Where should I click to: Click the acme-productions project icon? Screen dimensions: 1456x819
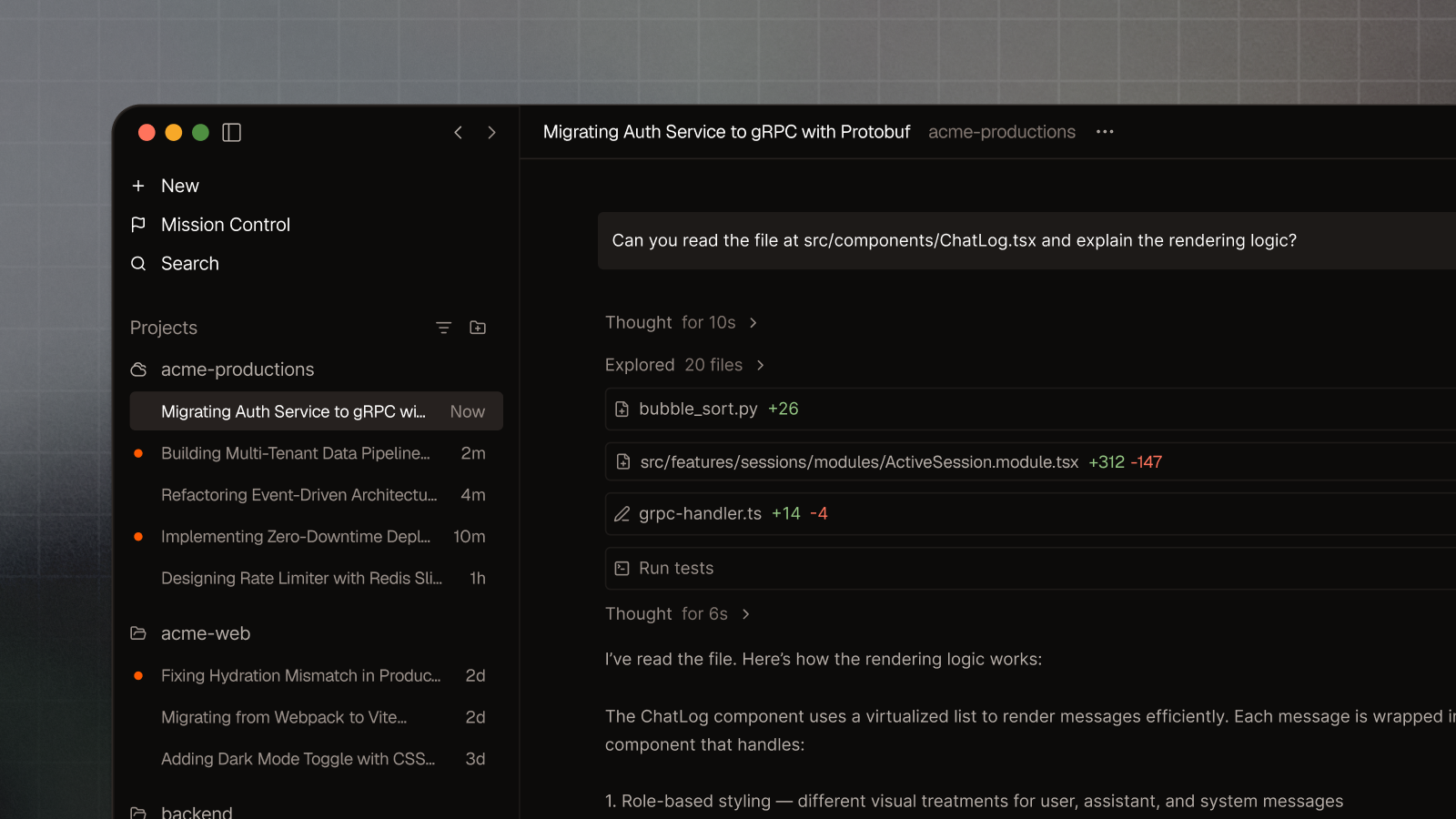point(138,369)
